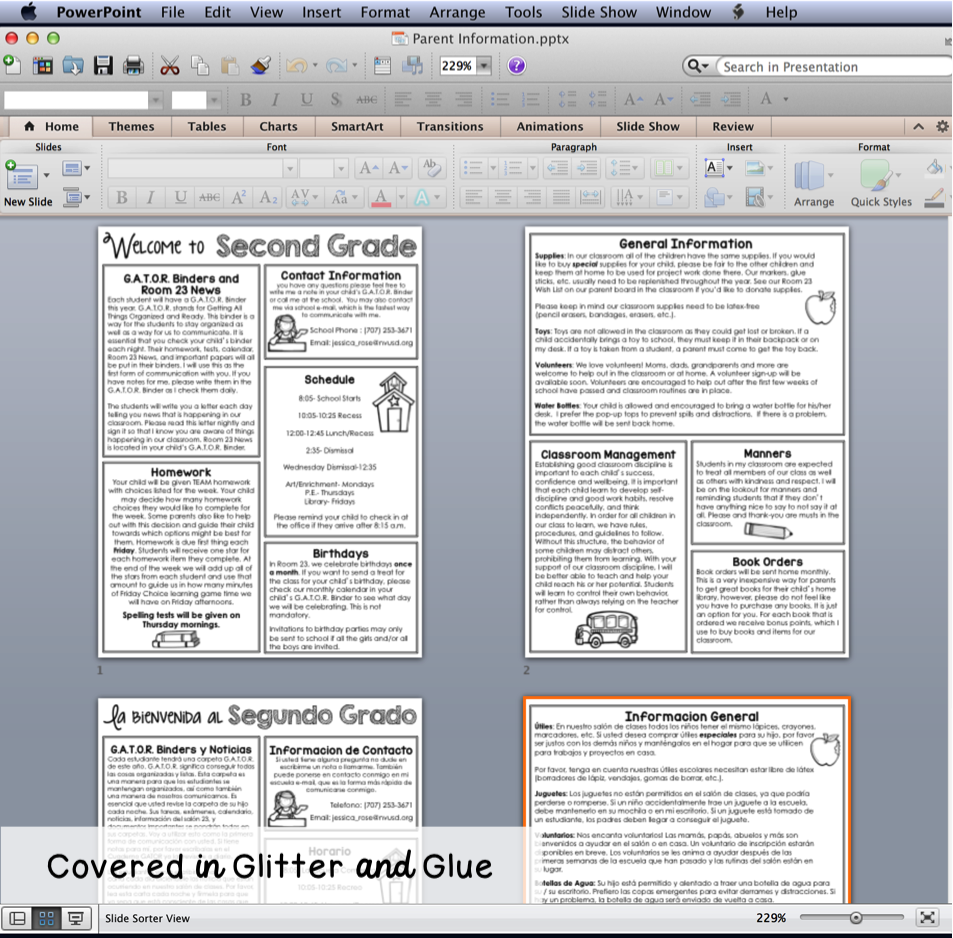953x938 pixels.
Task: Switch to Slide Show view button
Action: click(76, 918)
